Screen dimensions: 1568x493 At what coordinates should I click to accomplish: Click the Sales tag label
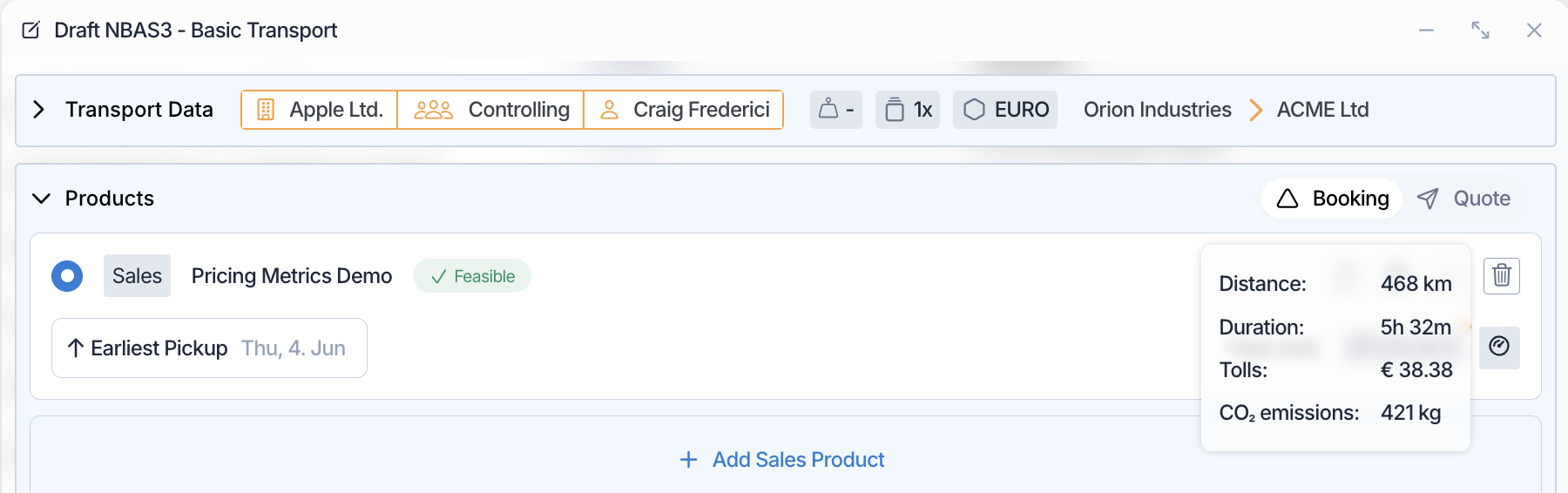click(137, 276)
